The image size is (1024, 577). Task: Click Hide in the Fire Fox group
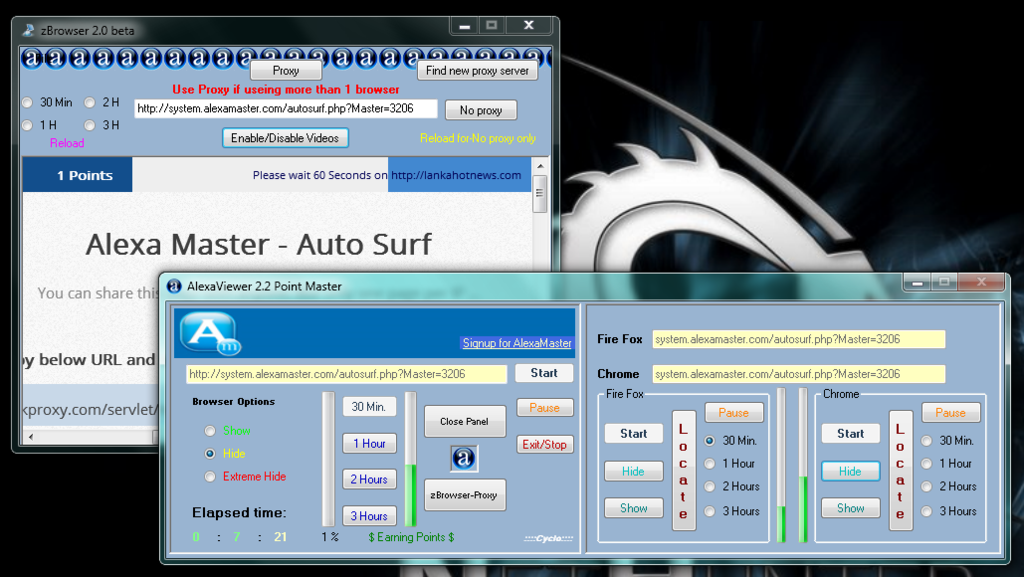point(633,471)
